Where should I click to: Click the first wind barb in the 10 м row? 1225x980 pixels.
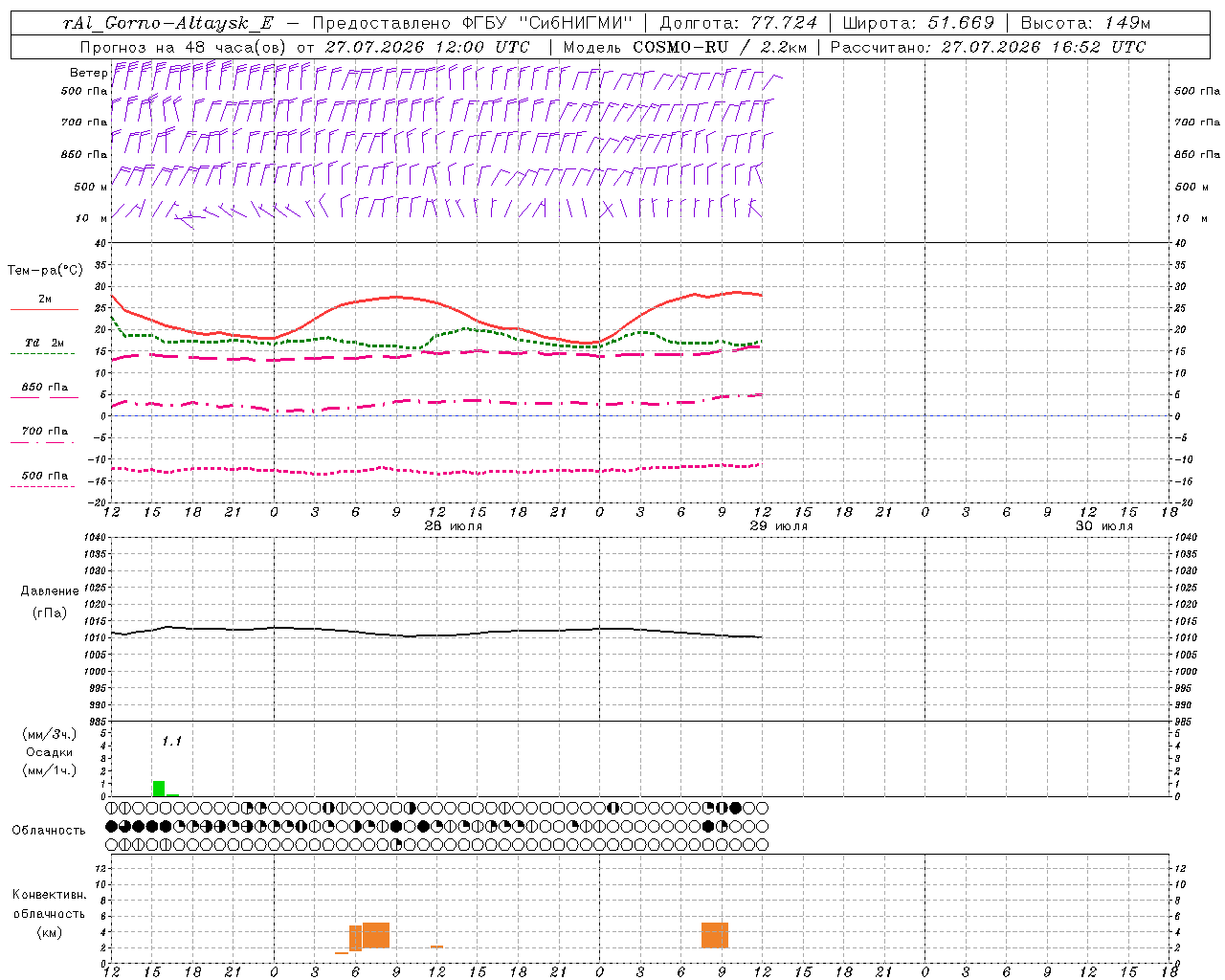[117, 210]
